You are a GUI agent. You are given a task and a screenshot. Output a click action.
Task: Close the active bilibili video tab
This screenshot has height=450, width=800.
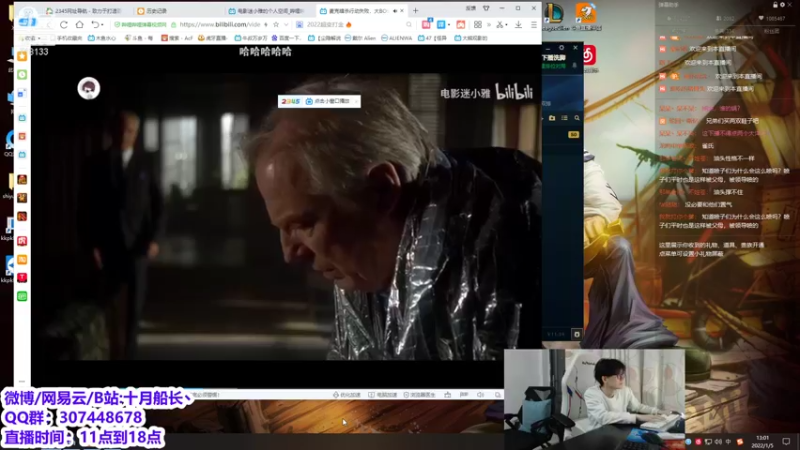tap(402, 11)
